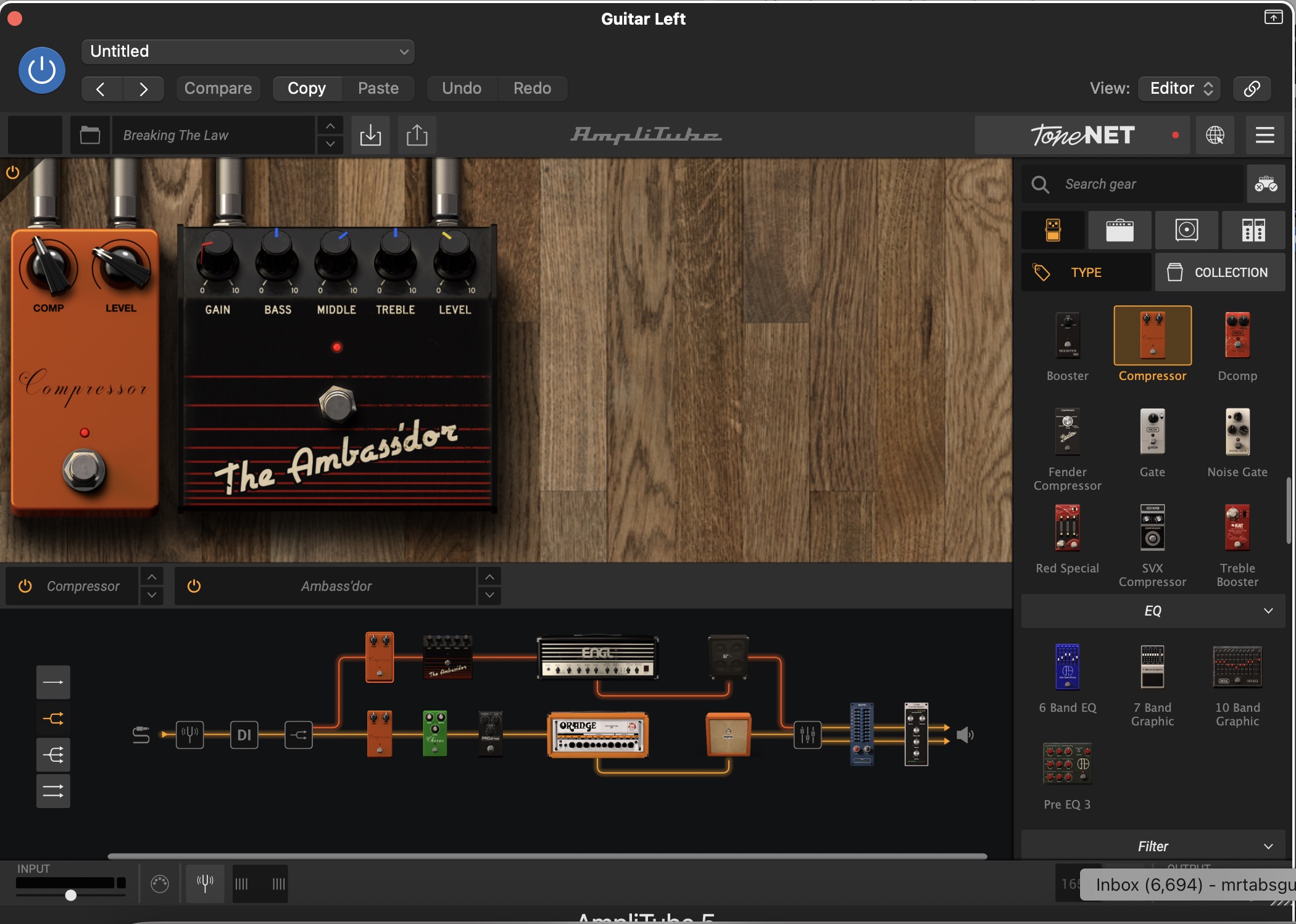Select the Treble Booster pedal

(x=1237, y=528)
